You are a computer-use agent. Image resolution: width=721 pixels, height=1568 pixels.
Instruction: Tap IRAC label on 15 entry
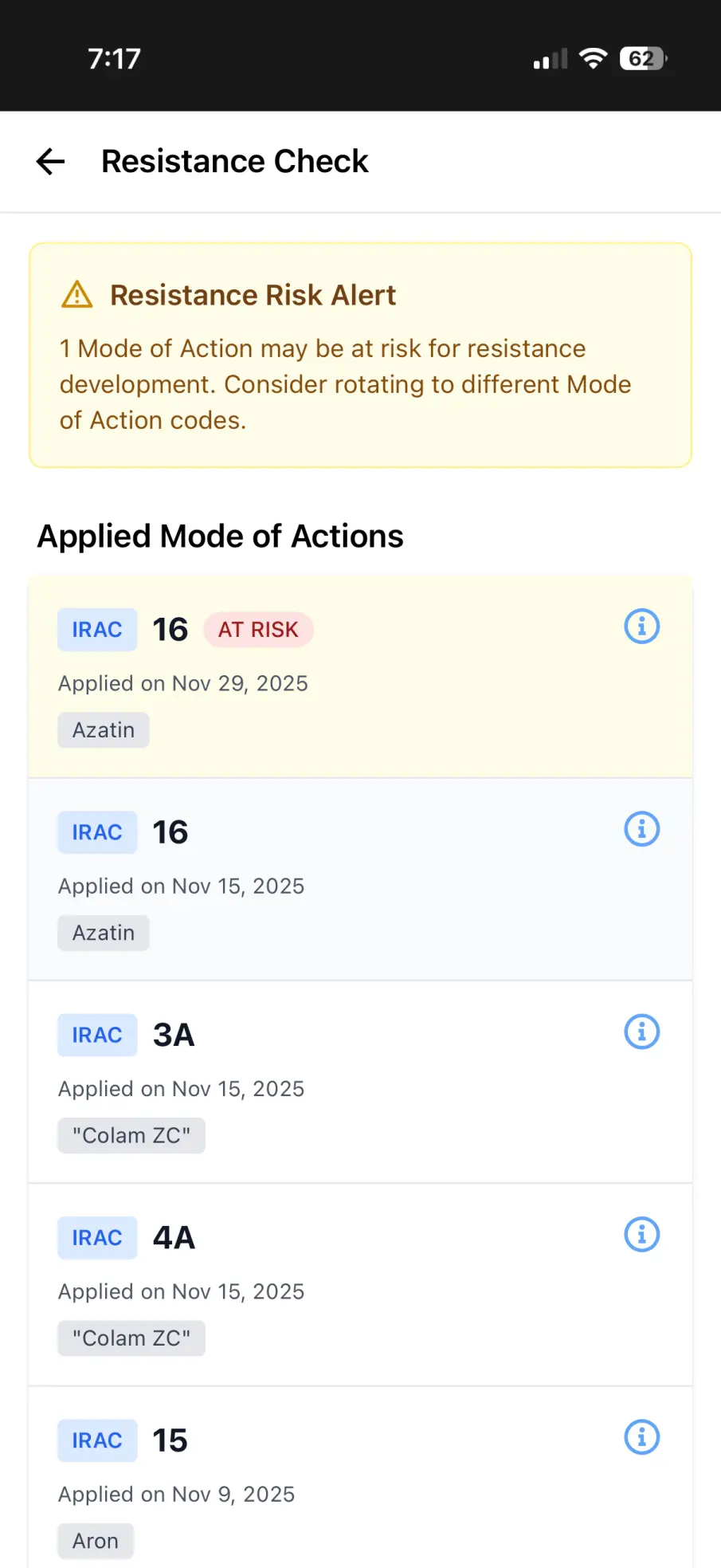pyautogui.click(x=97, y=1440)
